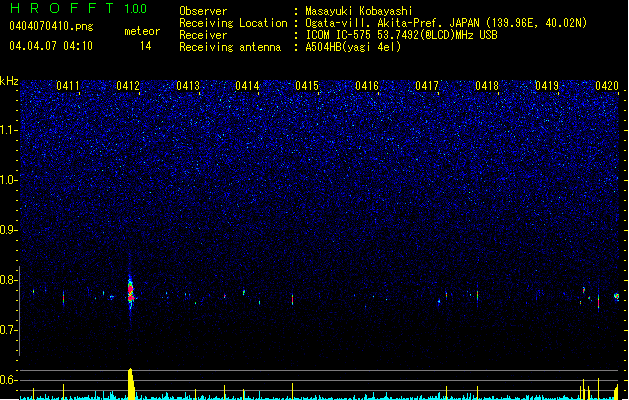Click the 0.7 kHz axis label
This screenshot has height=400, width=629.
[x=9, y=330]
